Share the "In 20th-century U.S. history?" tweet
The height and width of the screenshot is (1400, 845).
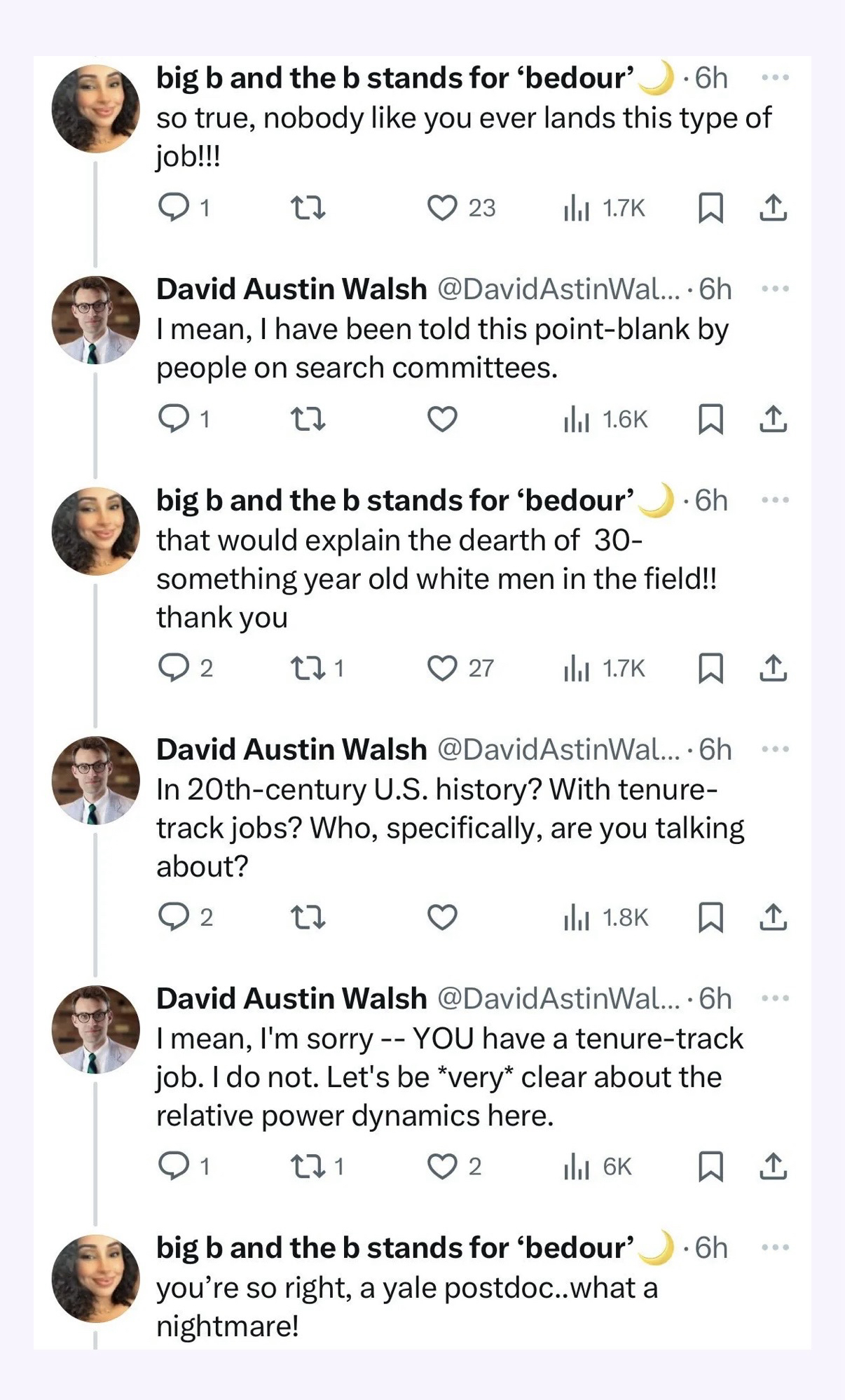773,917
